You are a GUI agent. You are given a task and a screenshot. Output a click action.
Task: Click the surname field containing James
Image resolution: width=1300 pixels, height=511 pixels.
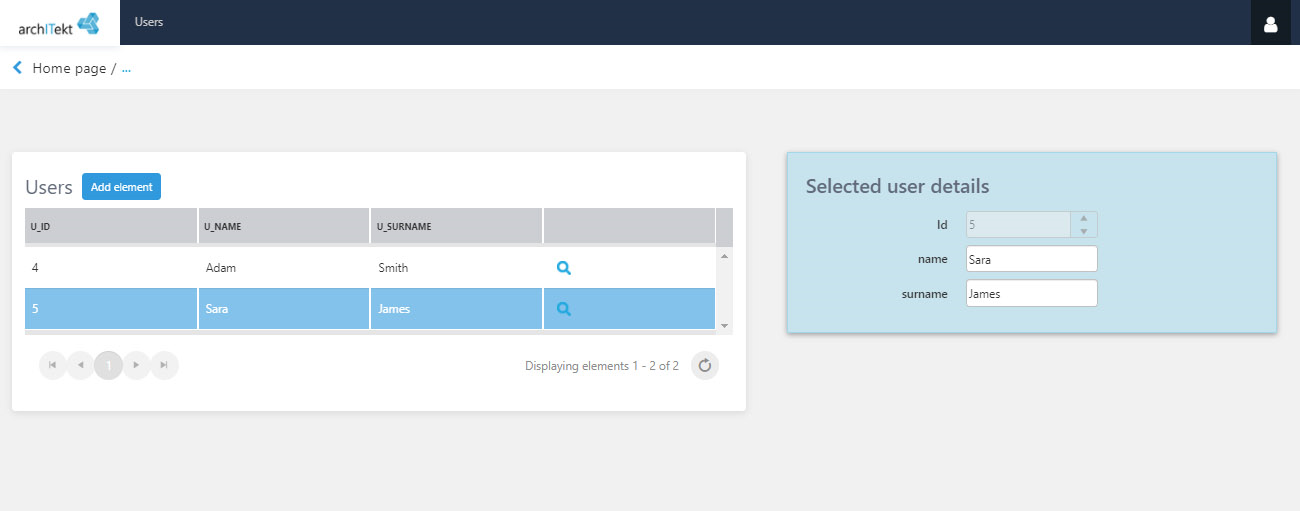(x=1031, y=293)
